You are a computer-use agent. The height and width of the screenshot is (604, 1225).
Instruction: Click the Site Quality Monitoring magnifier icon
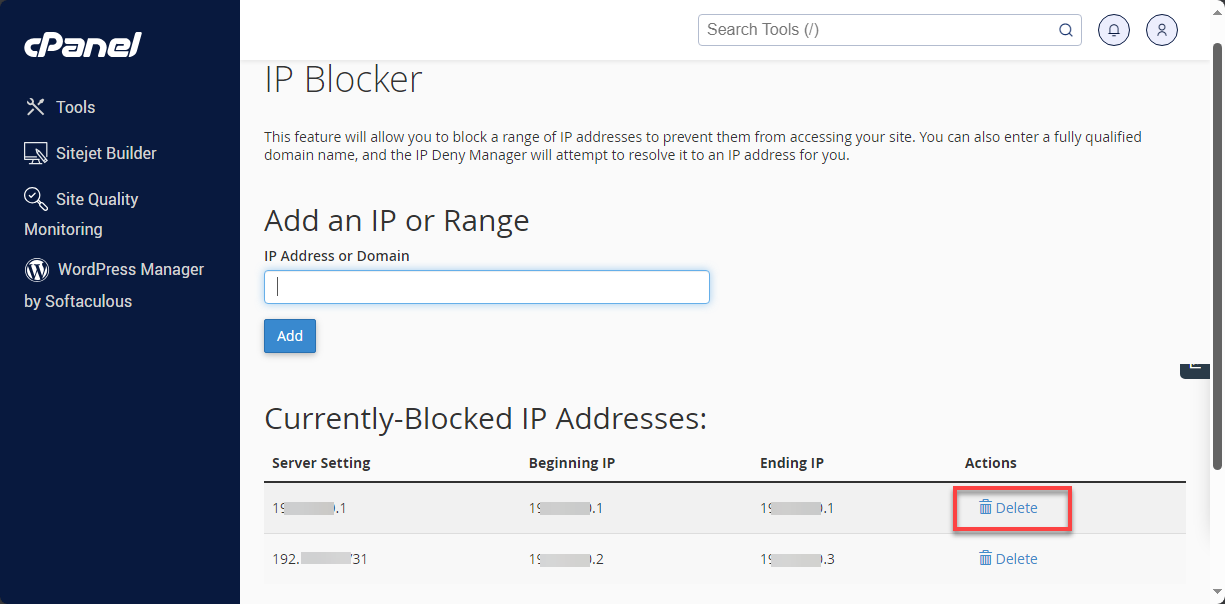click(35, 198)
